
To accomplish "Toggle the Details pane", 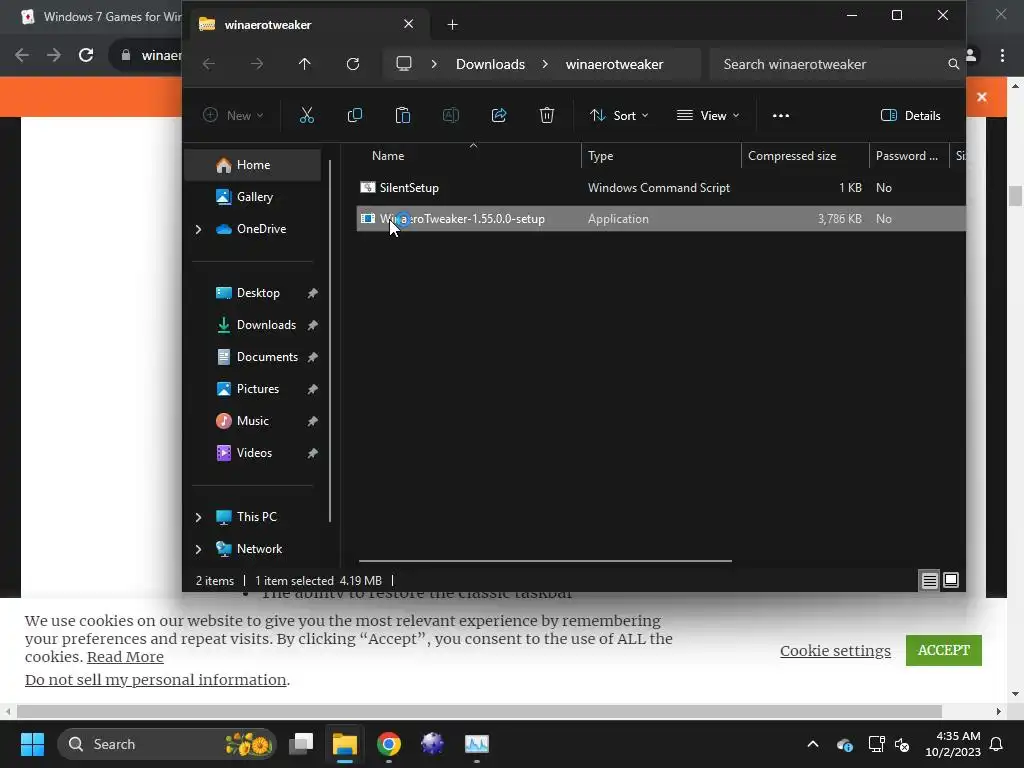I will point(910,116).
